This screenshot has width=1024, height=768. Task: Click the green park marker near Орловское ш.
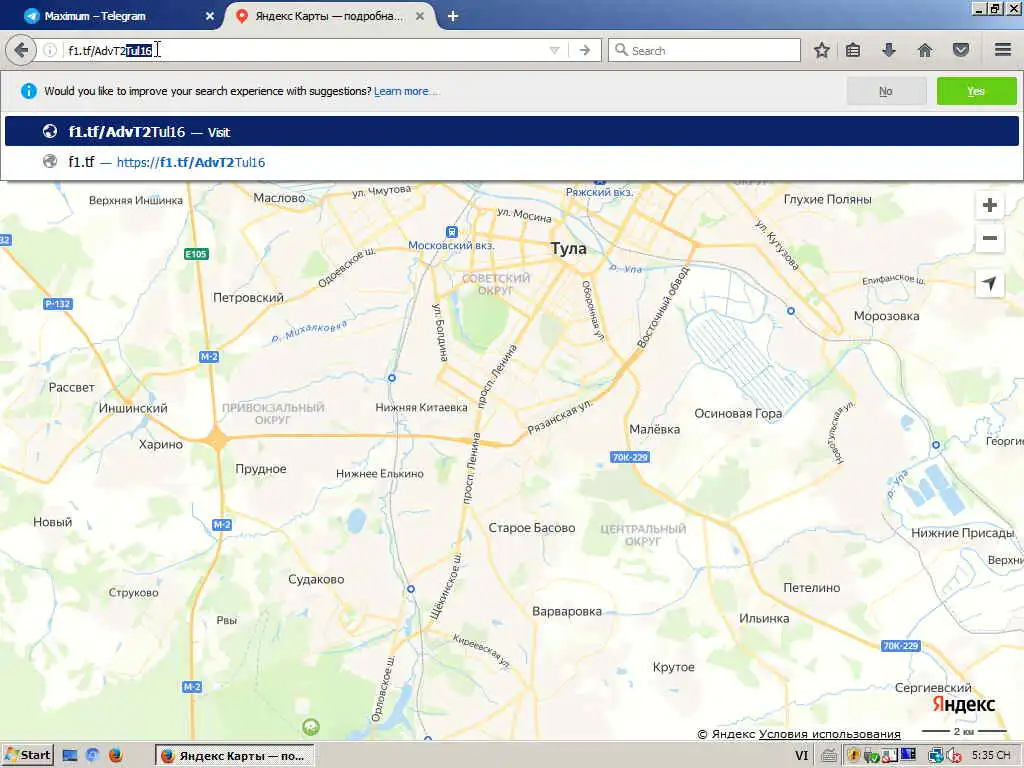(311, 726)
